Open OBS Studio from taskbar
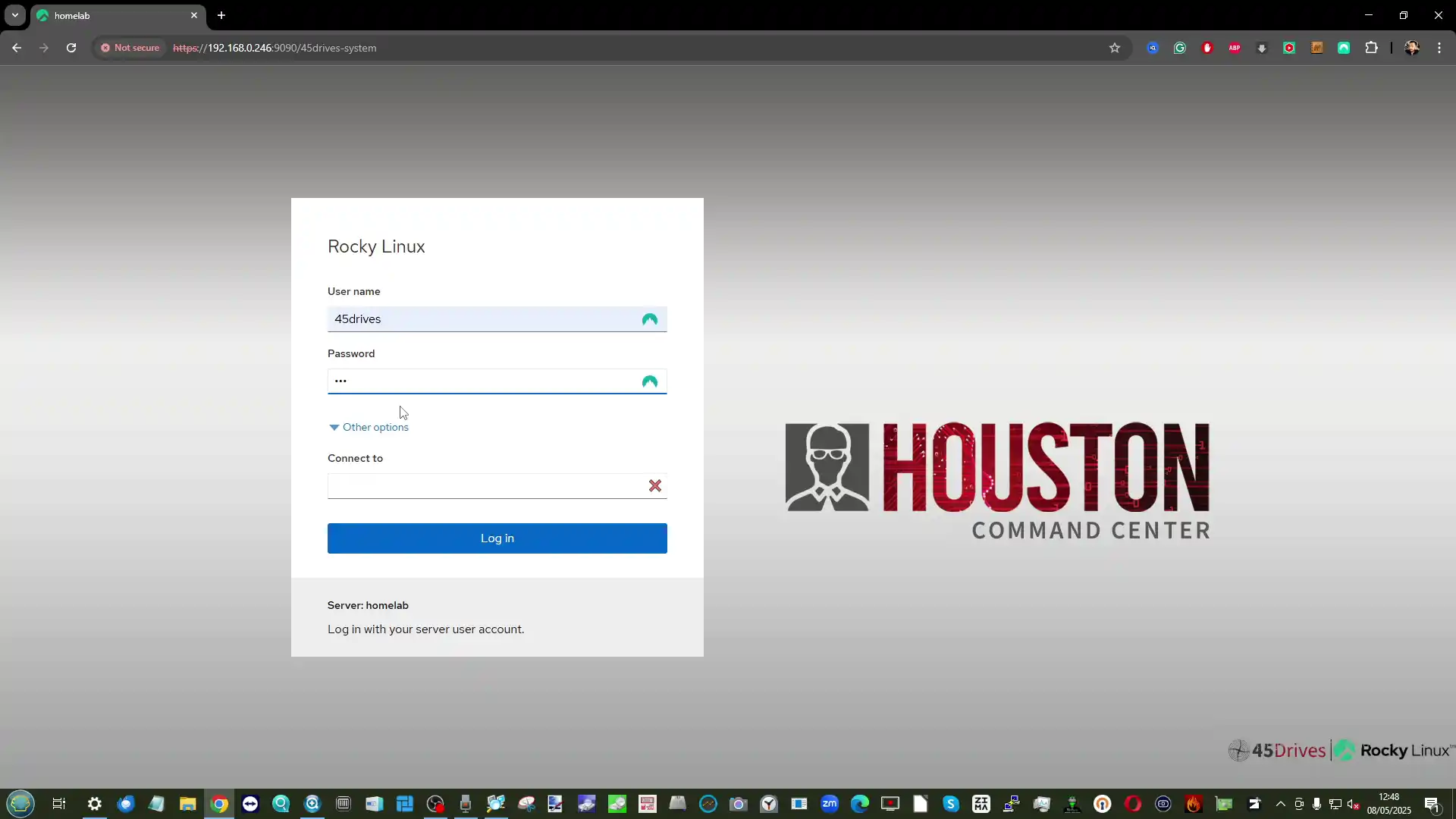Screen dimensions: 1456x819 [435, 804]
